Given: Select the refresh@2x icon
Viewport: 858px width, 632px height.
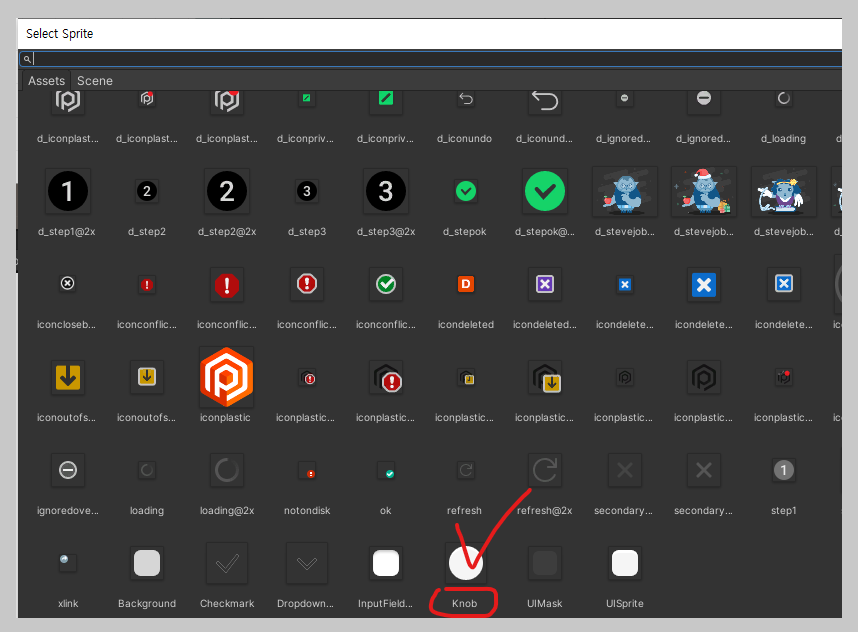Looking at the screenshot, I should tap(545, 470).
